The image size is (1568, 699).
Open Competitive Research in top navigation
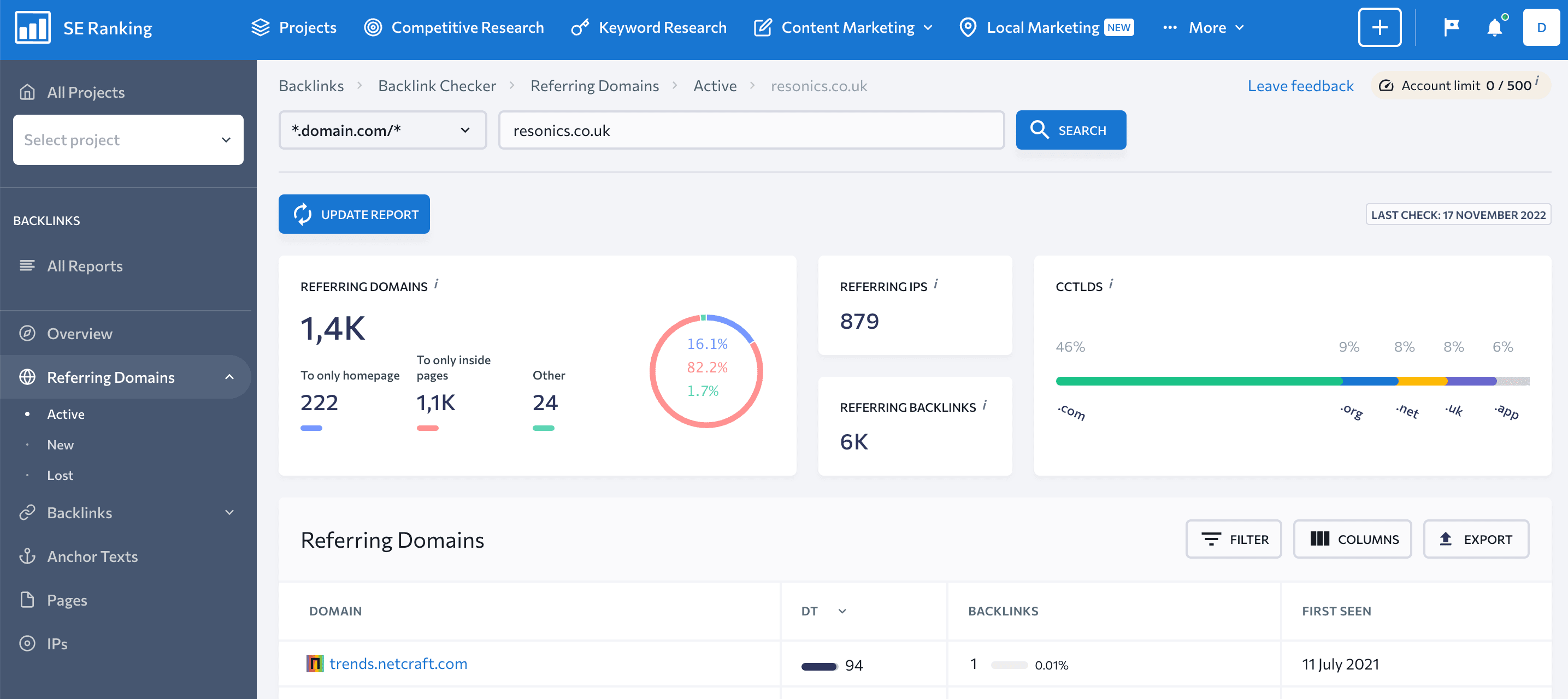(x=453, y=27)
